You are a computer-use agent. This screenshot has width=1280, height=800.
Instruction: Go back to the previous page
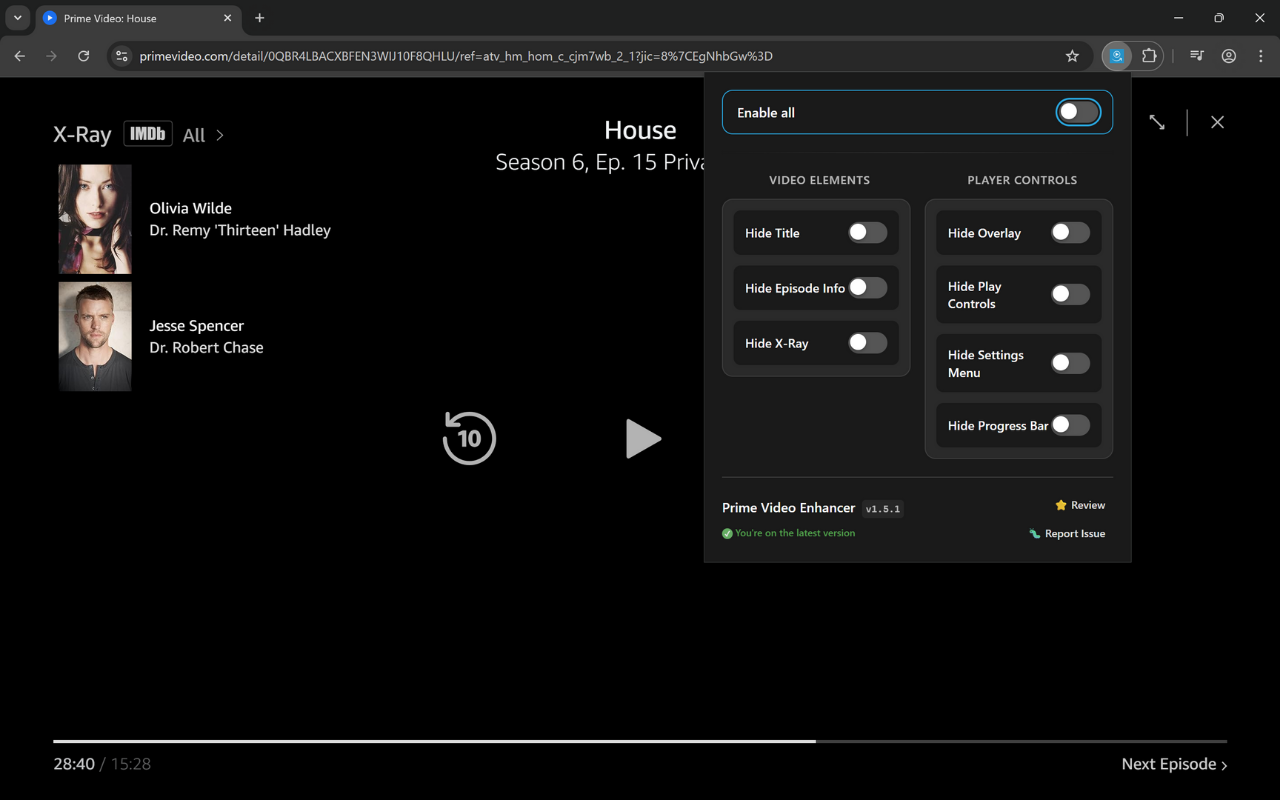20,56
